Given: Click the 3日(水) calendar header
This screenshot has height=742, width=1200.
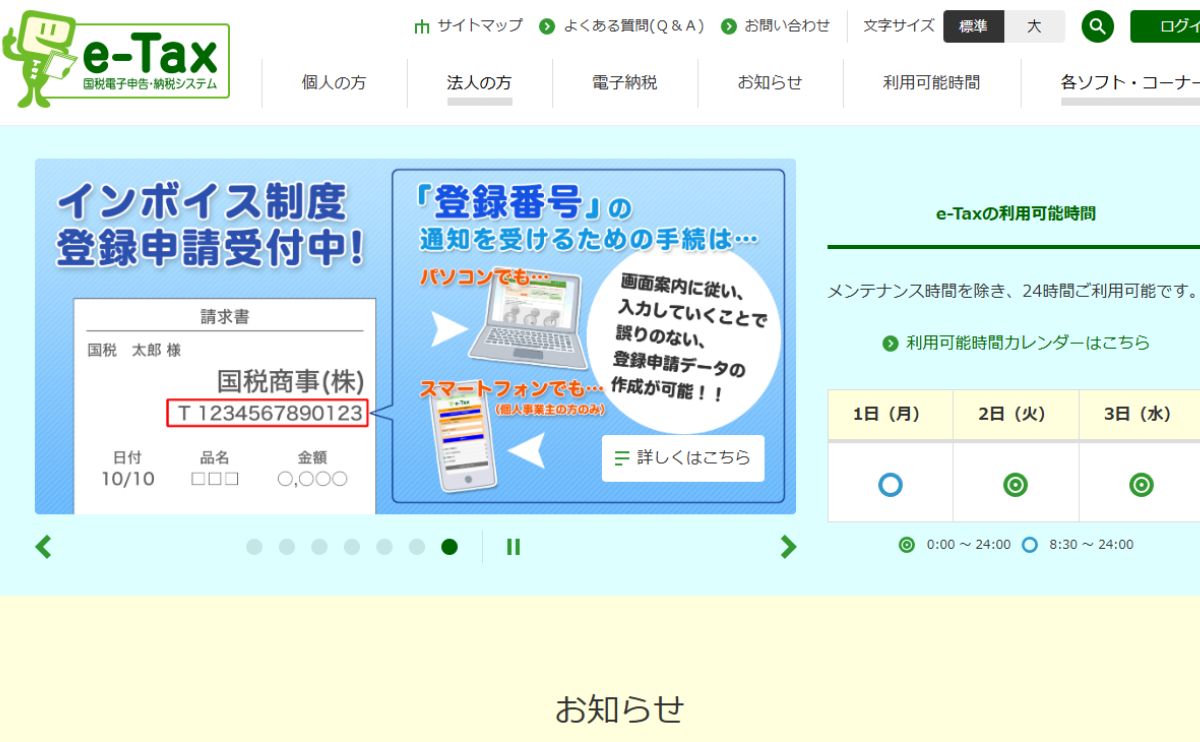Looking at the screenshot, I should click(1141, 414).
